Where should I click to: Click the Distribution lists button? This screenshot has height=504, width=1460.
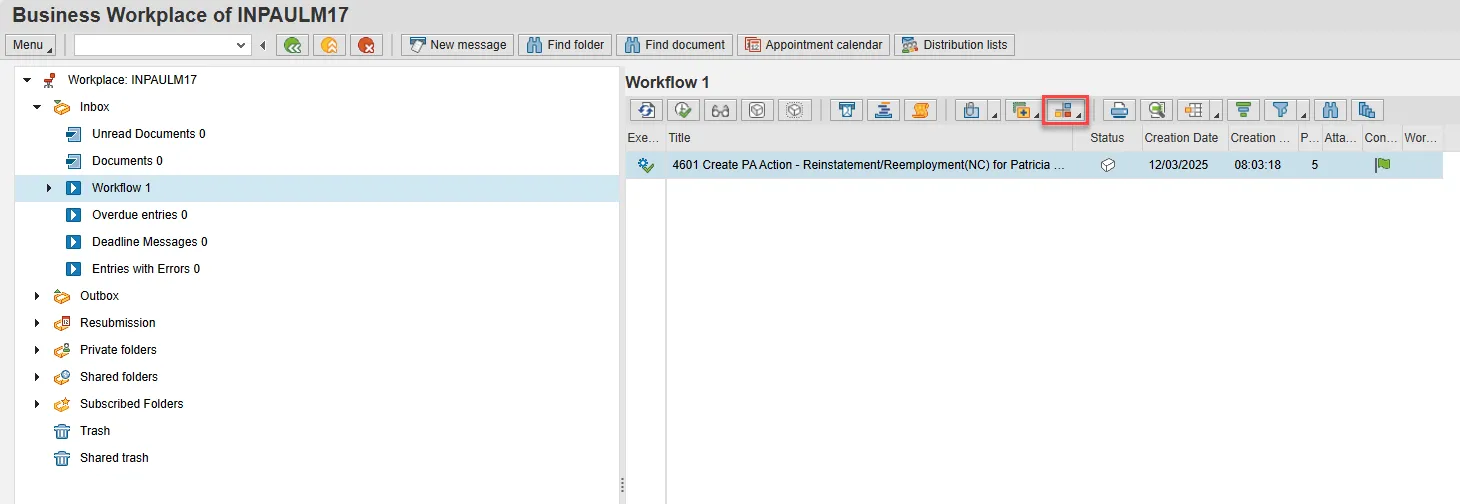pos(954,45)
